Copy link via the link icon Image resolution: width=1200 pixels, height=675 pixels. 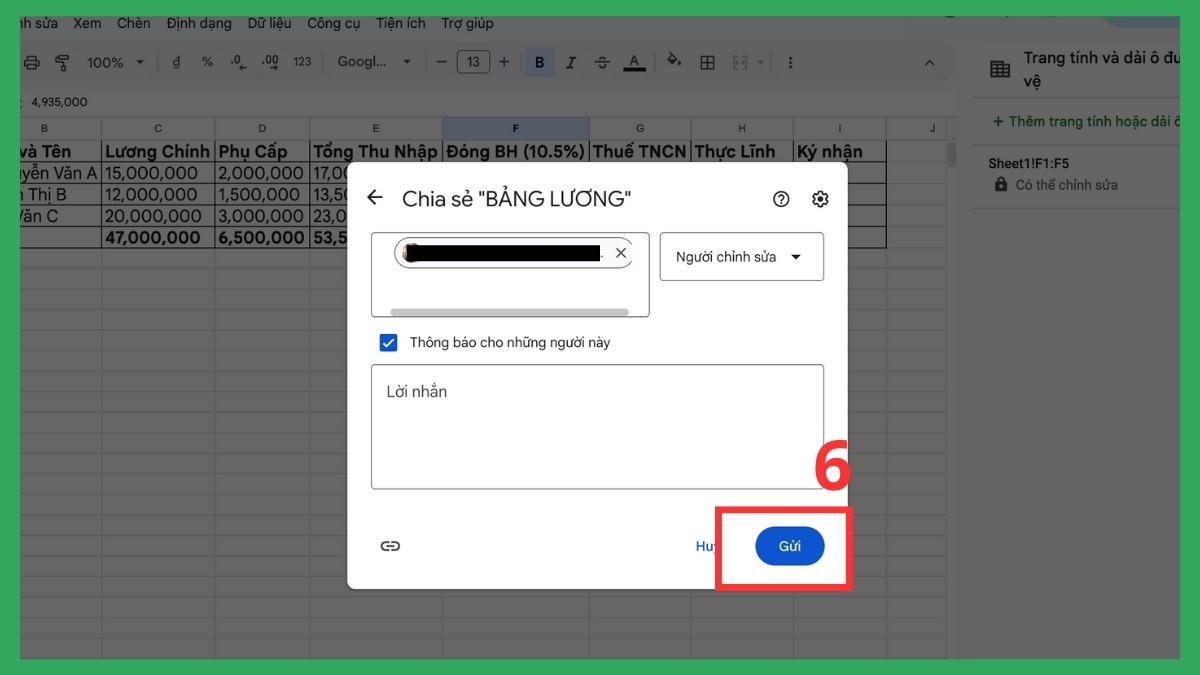(x=390, y=546)
